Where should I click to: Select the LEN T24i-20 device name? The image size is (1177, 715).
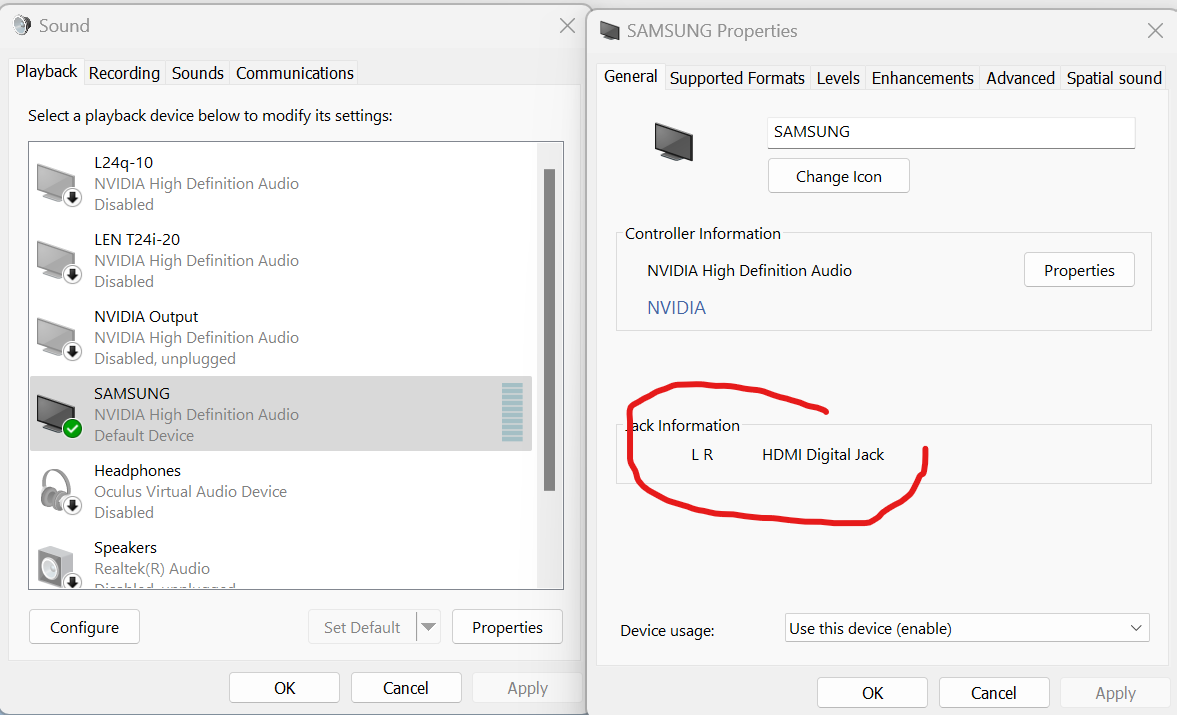137,239
